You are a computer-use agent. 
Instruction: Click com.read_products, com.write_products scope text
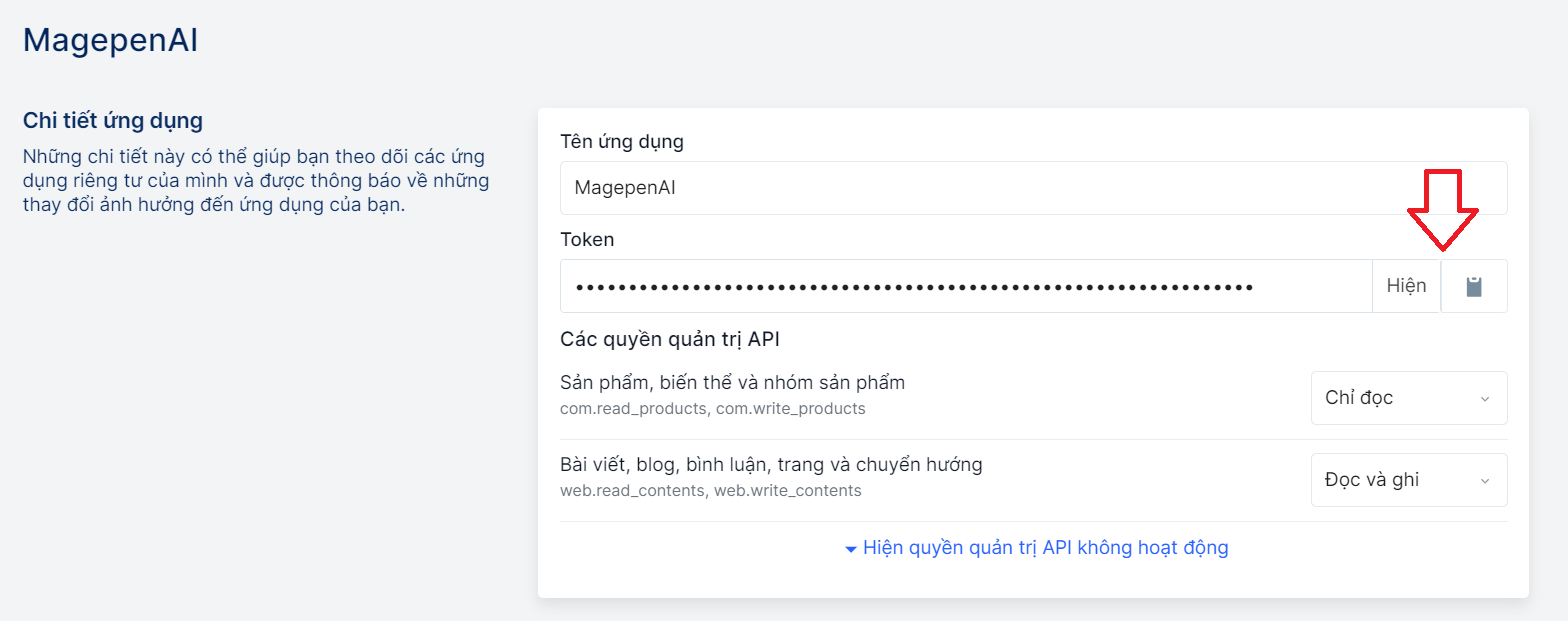(713, 409)
